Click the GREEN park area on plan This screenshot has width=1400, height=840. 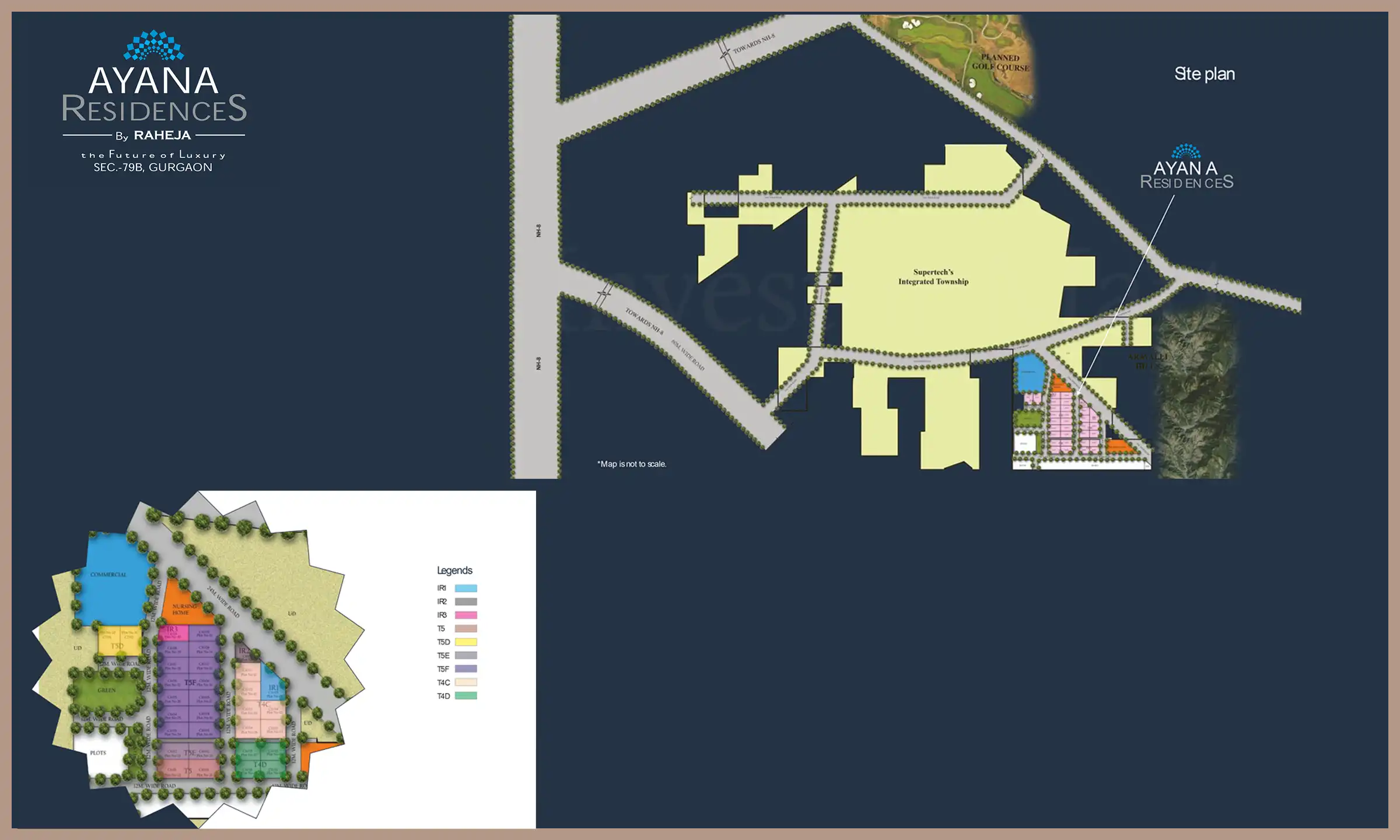[106, 691]
